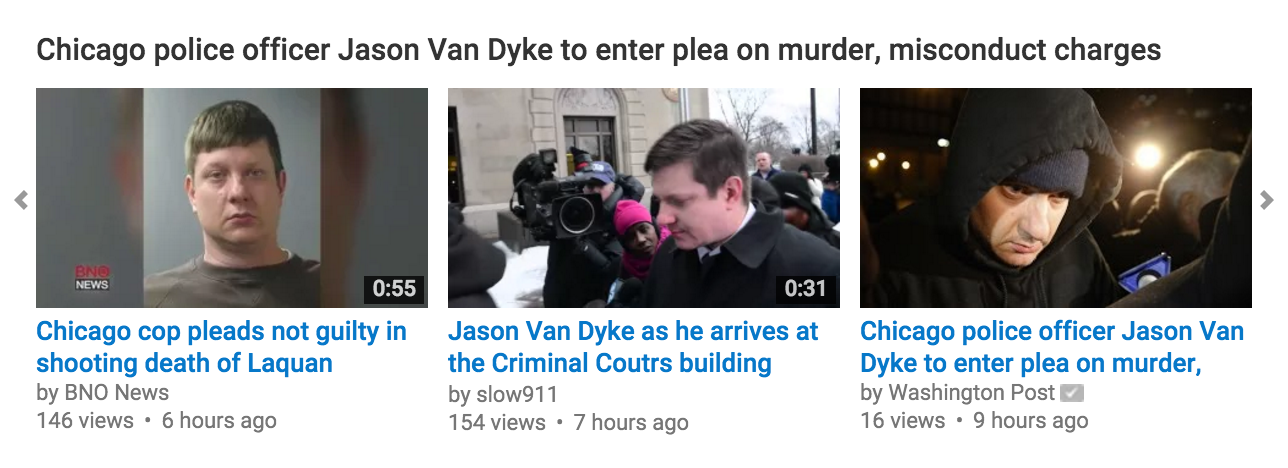Screen dimensions: 1288x468
Task: Click the left carousel arrow
Action: coord(21,201)
